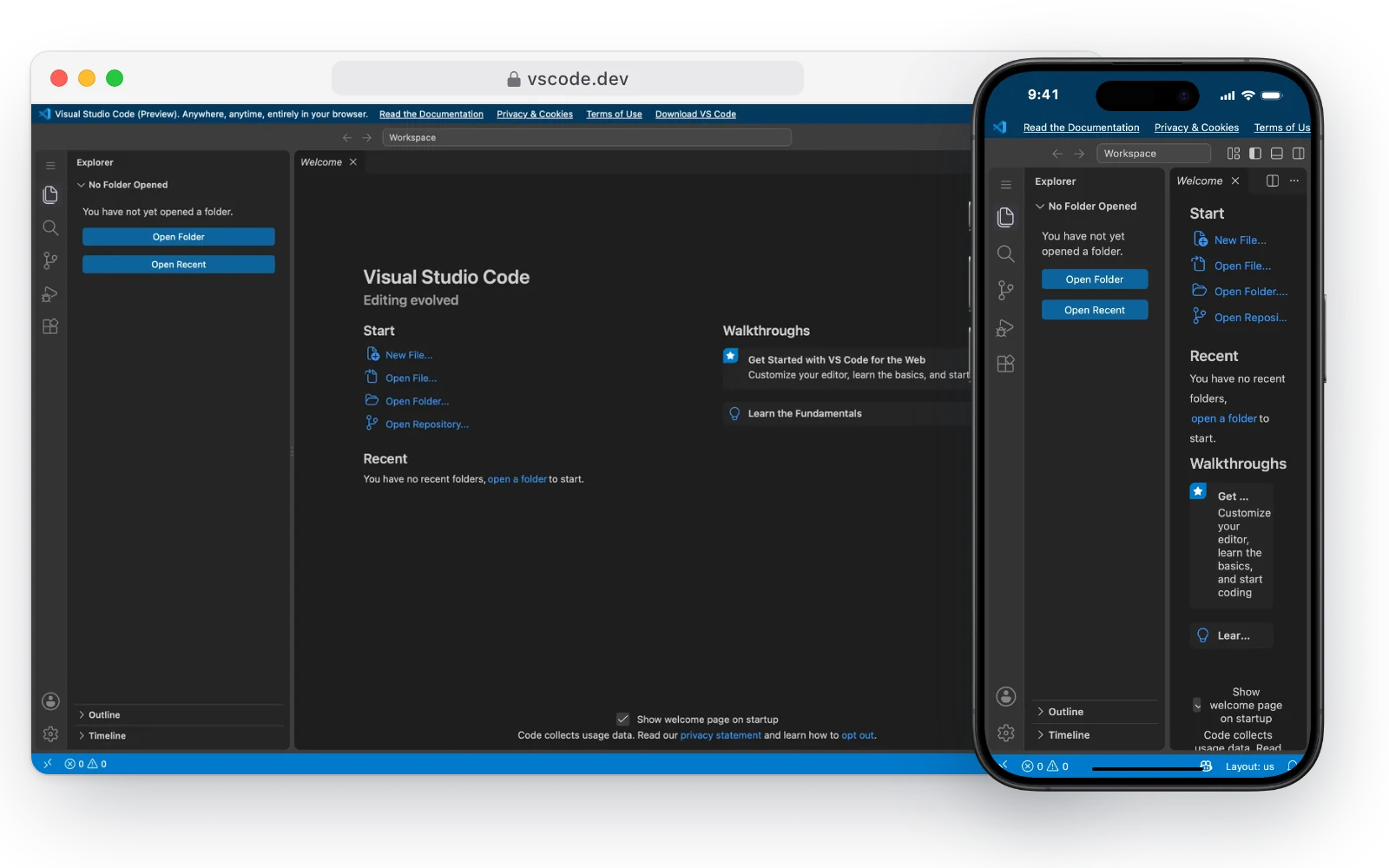Click Download VS Code link in desktop banner

click(695, 115)
